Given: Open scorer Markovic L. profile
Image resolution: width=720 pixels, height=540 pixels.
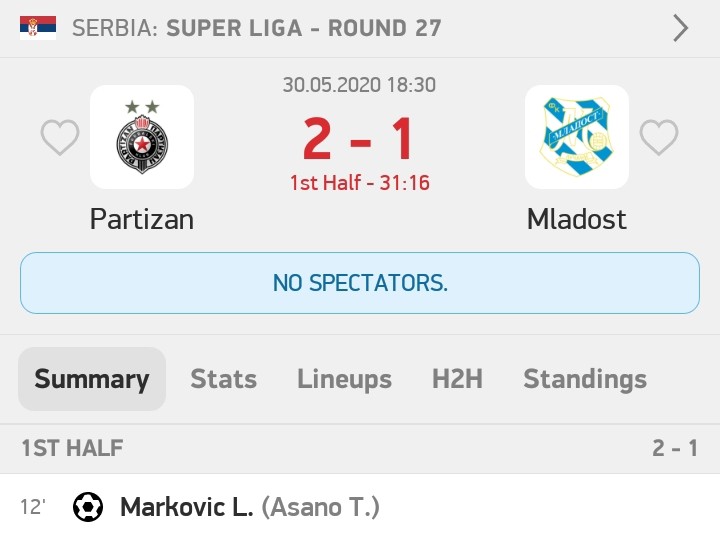Looking at the screenshot, I should point(186,507).
